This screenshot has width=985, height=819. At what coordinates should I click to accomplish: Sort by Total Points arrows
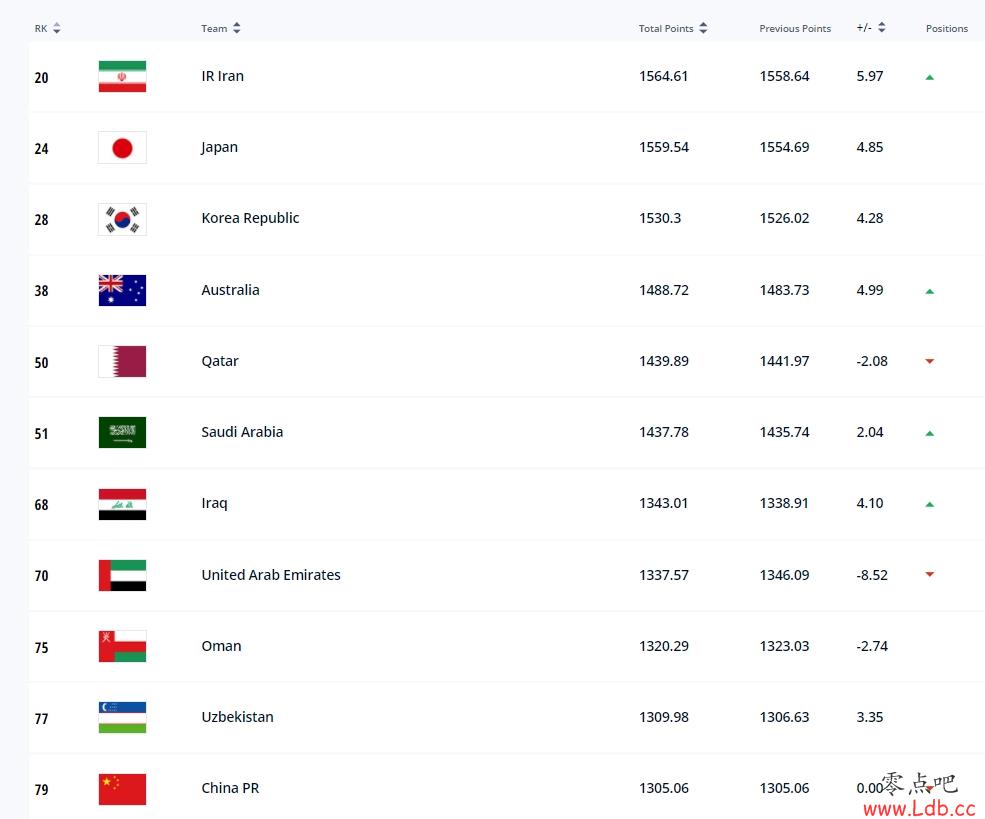point(703,28)
